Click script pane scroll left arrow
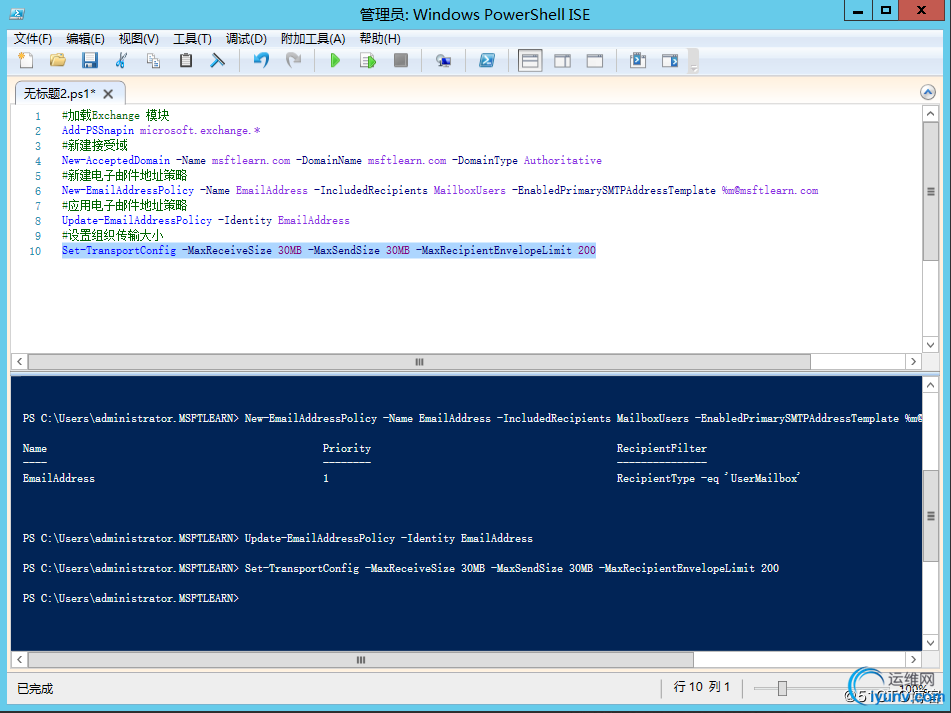Viewport: 951px width, 713px height. coord(19,361)
